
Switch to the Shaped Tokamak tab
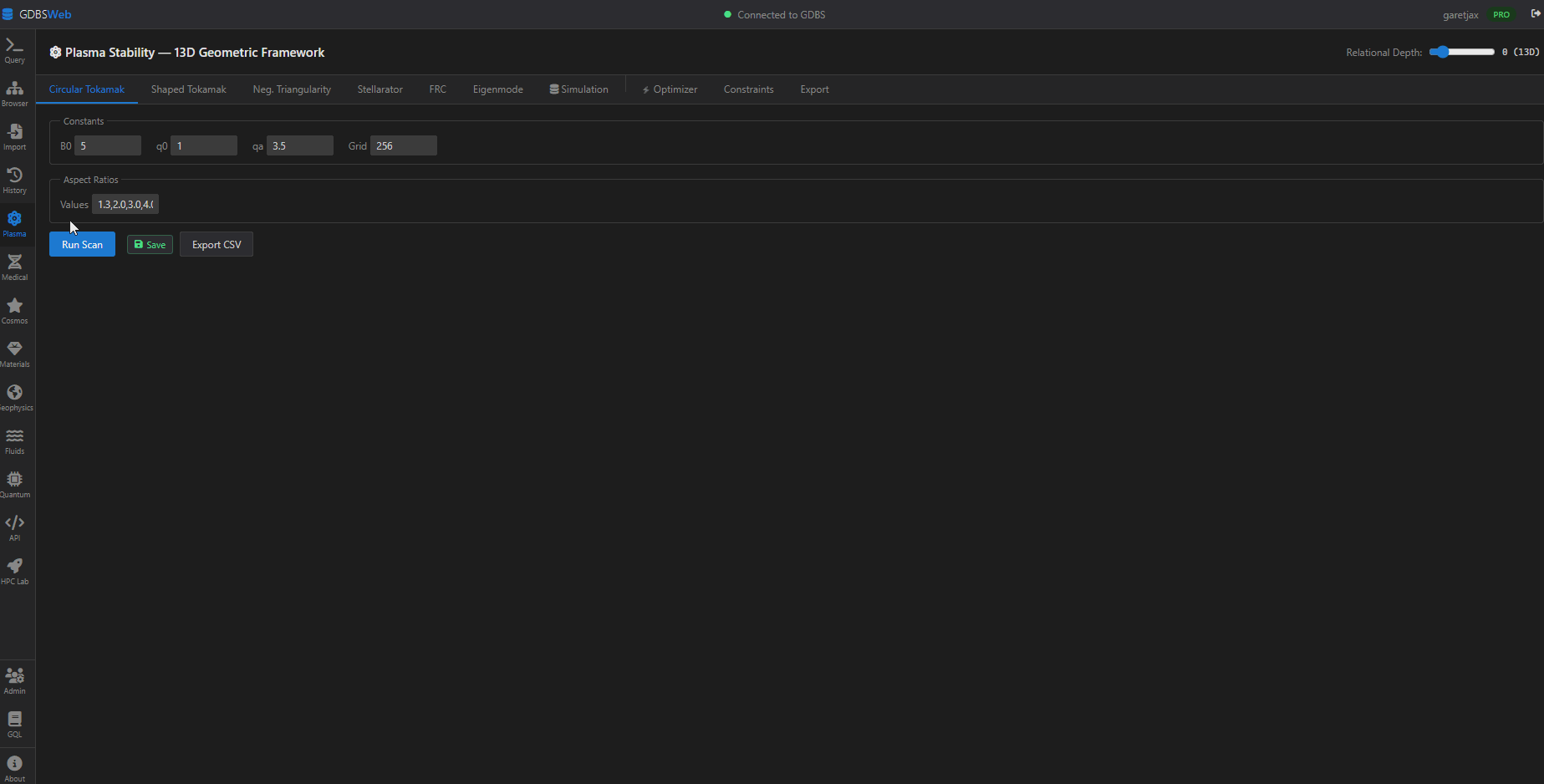pyautogui.click(x=188, y=89)
